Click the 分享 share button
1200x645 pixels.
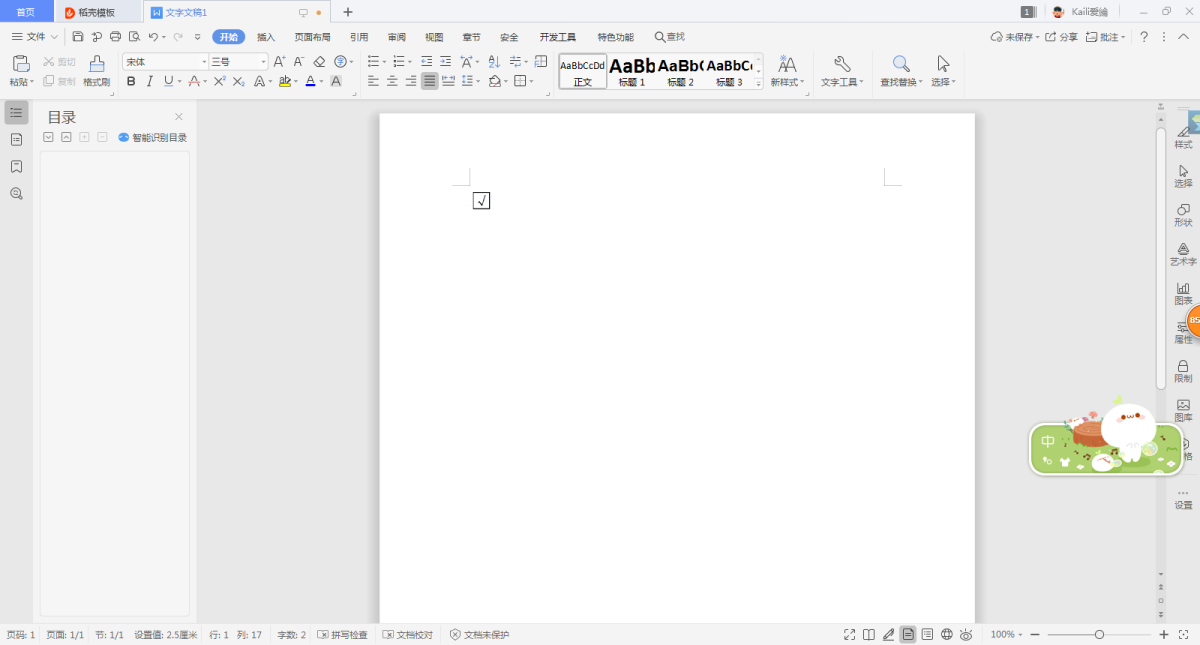click(1061, 37)
